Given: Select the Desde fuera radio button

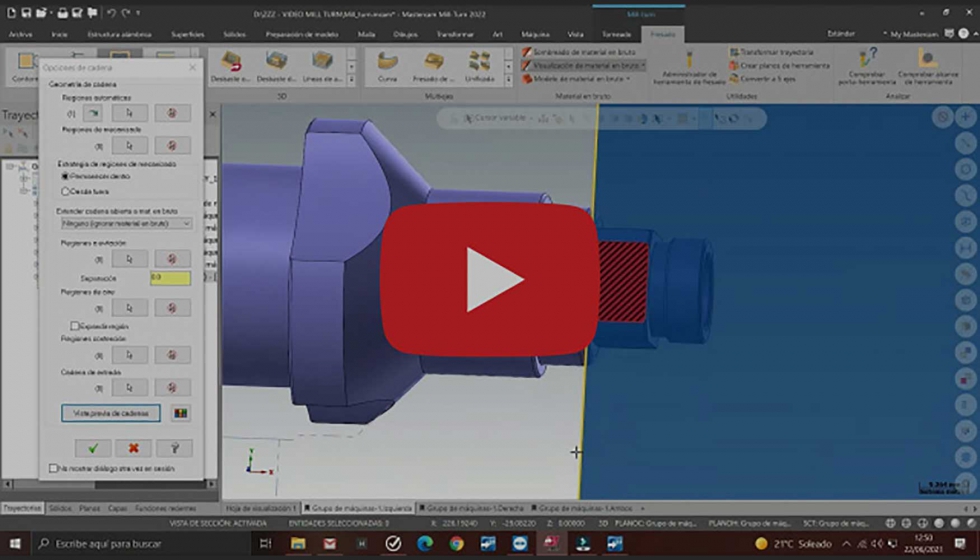Looking at the screenshot, I should click(66, 190).
